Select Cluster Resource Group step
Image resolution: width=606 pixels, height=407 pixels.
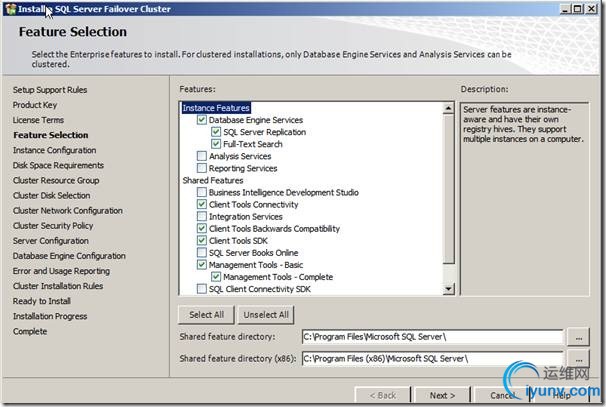coord(56,181)
